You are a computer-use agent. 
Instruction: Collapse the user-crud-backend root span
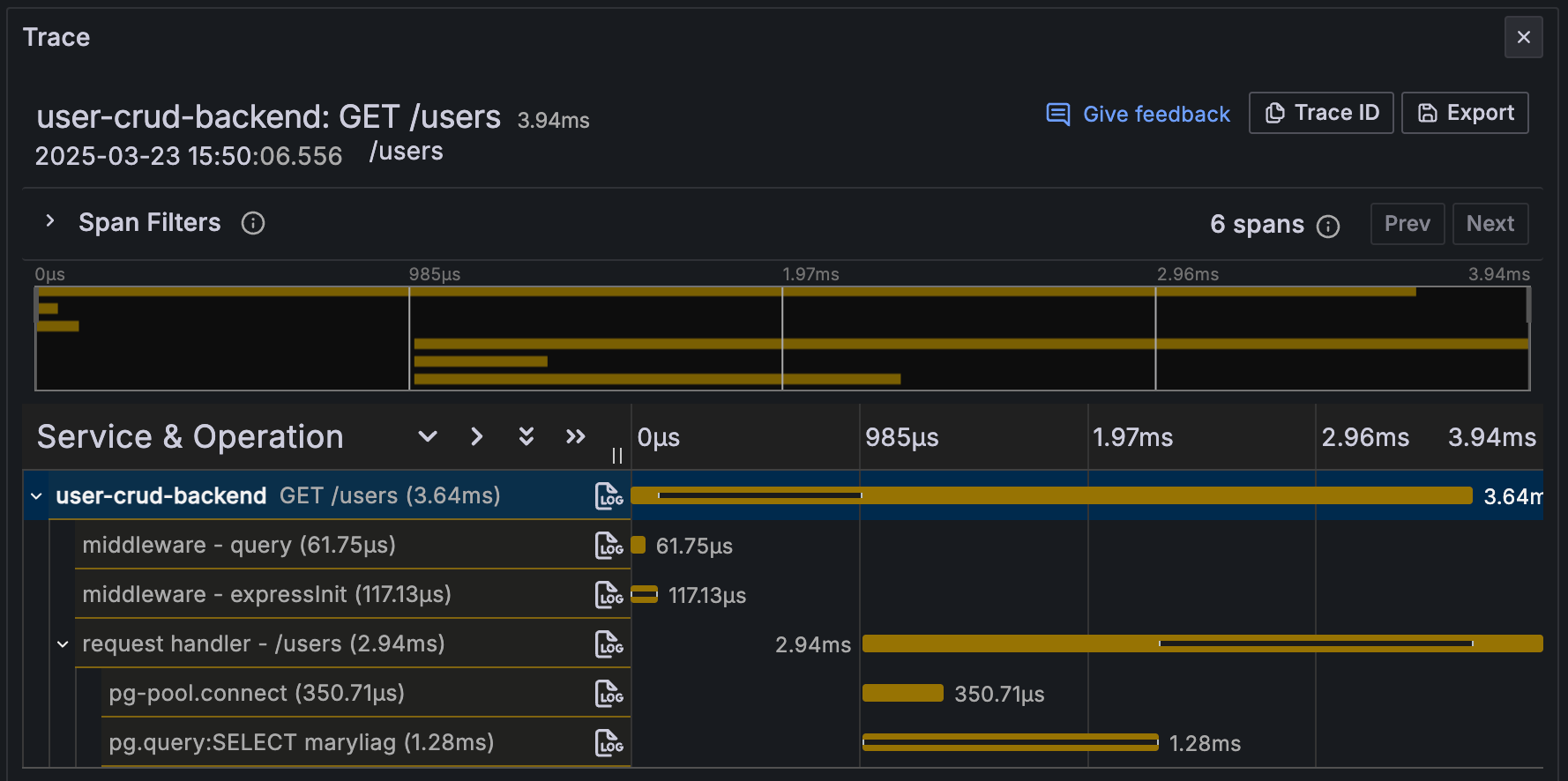click(36, 496)
